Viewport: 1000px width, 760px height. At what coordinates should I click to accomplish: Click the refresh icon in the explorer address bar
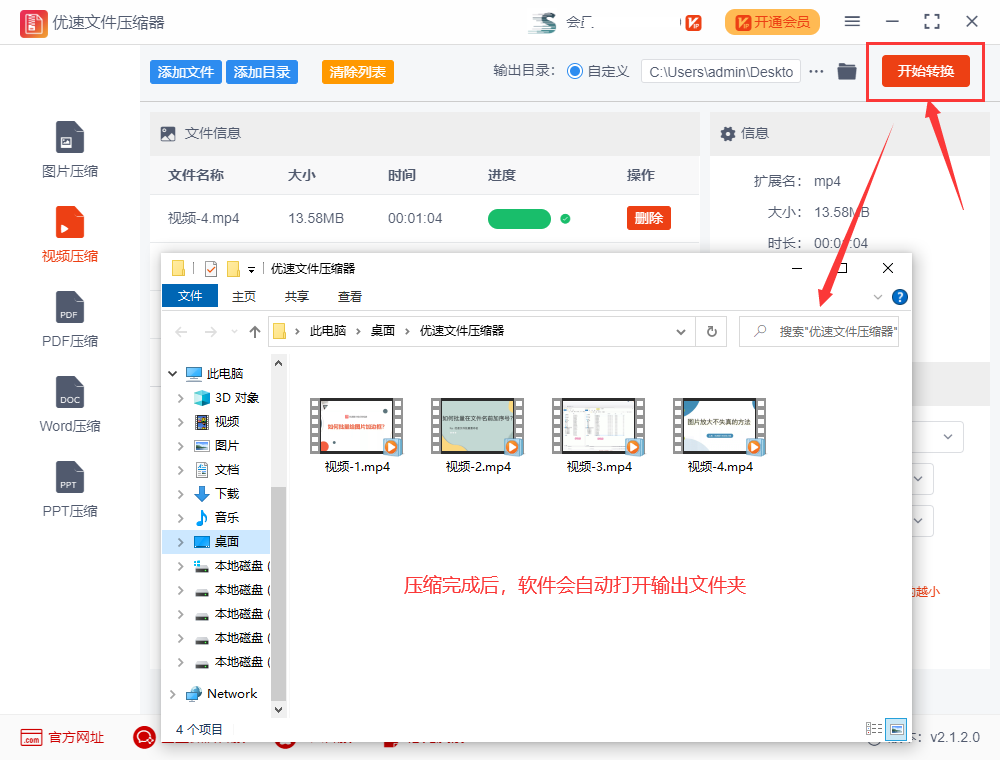point(710,331)
